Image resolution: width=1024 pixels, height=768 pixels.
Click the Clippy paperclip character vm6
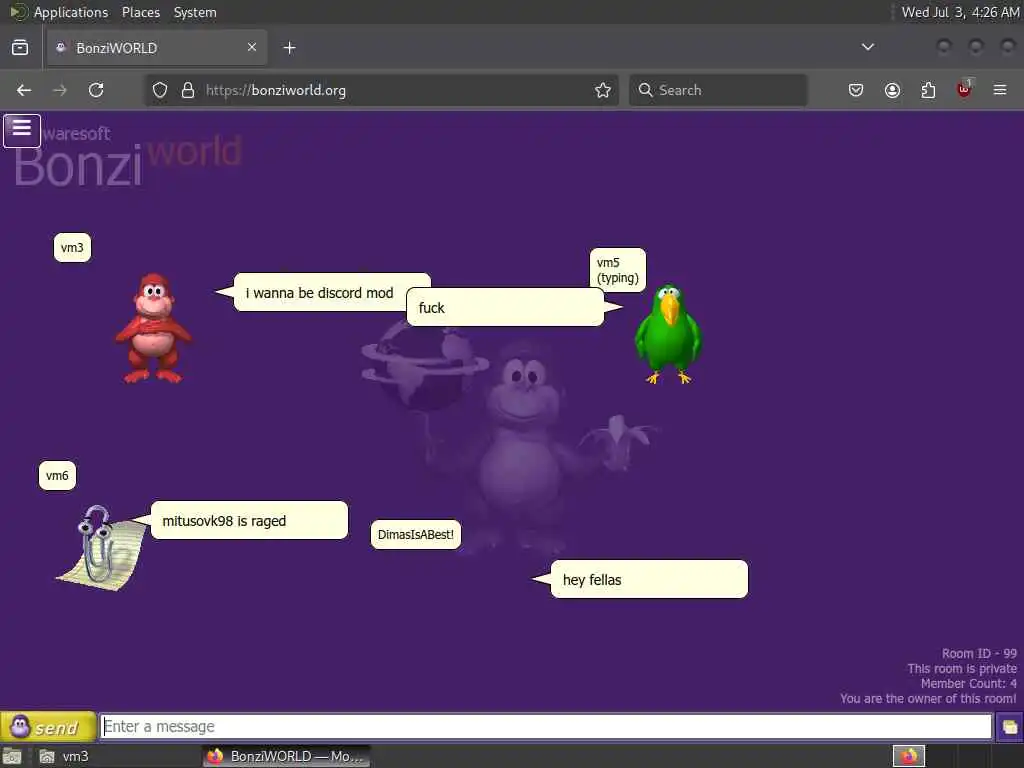(x=101, y=548)
